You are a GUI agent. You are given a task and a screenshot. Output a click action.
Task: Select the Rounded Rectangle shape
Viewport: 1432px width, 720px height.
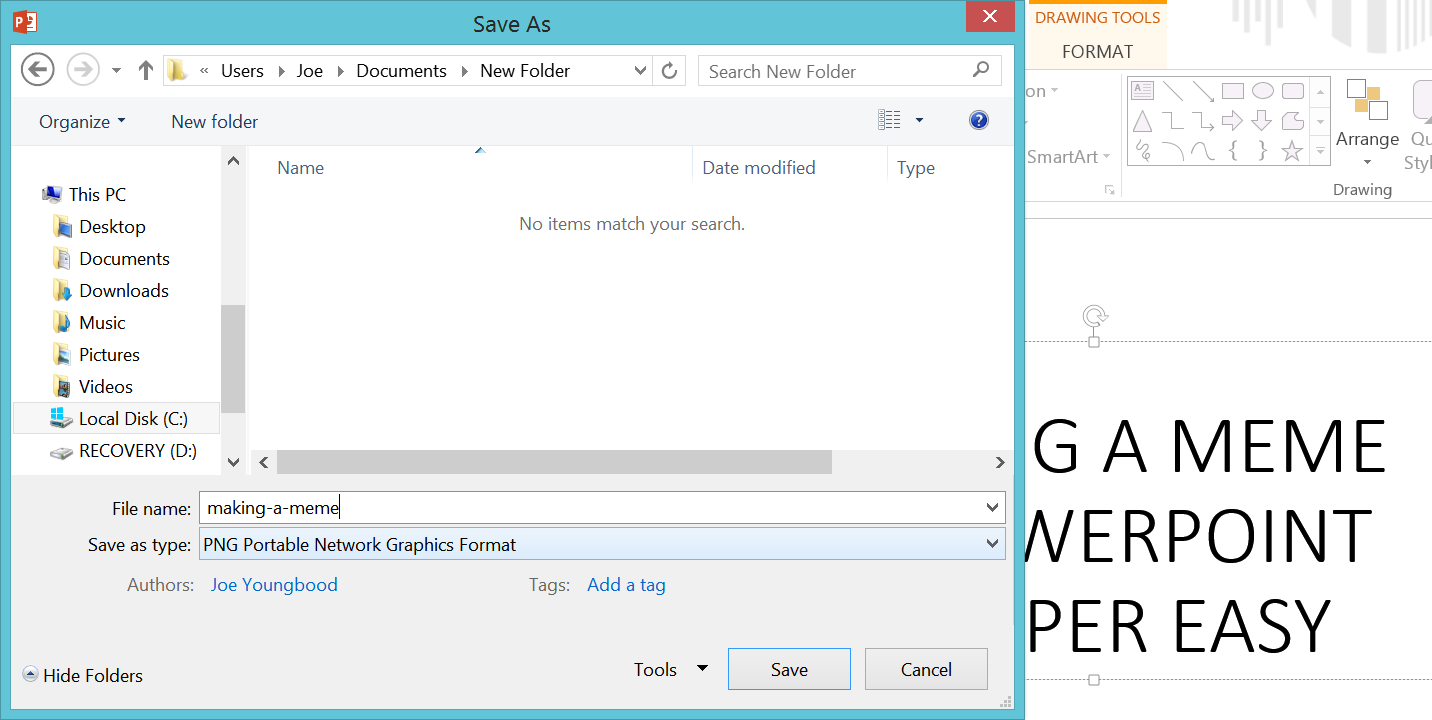coord(1293,91)
